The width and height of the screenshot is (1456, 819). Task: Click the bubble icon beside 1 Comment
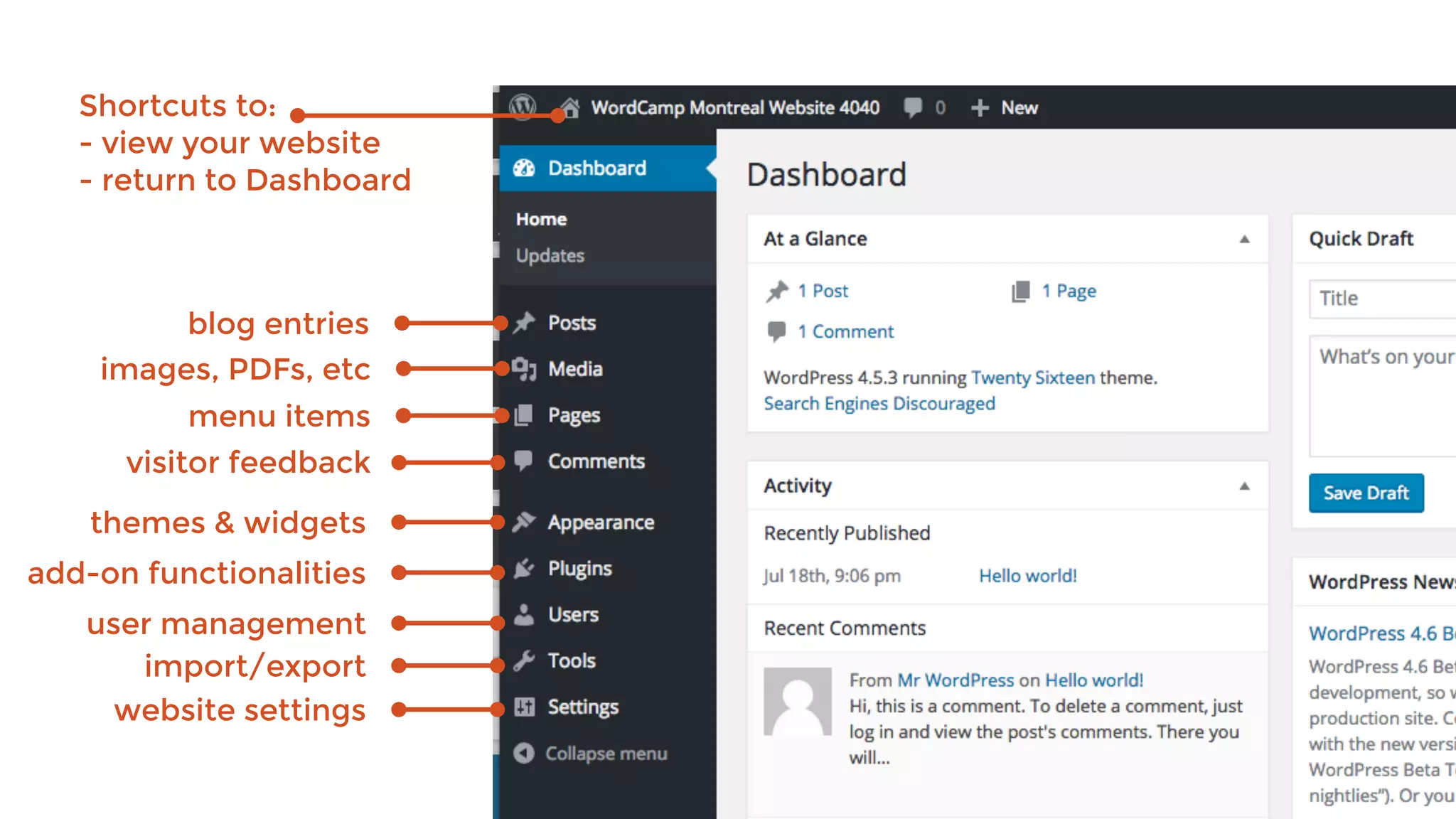[x=776, y=332]
